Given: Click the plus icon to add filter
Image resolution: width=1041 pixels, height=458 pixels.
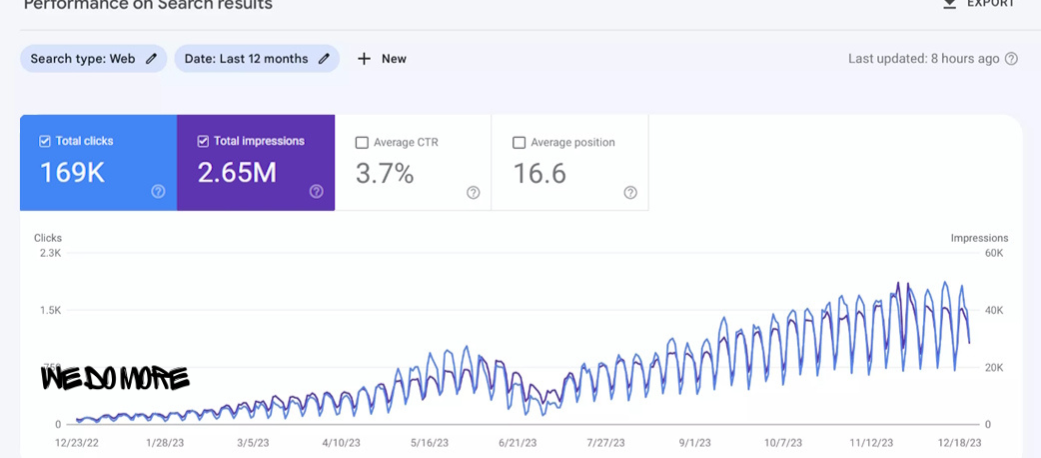Looking at the screenshot, I should pos(364,58).
